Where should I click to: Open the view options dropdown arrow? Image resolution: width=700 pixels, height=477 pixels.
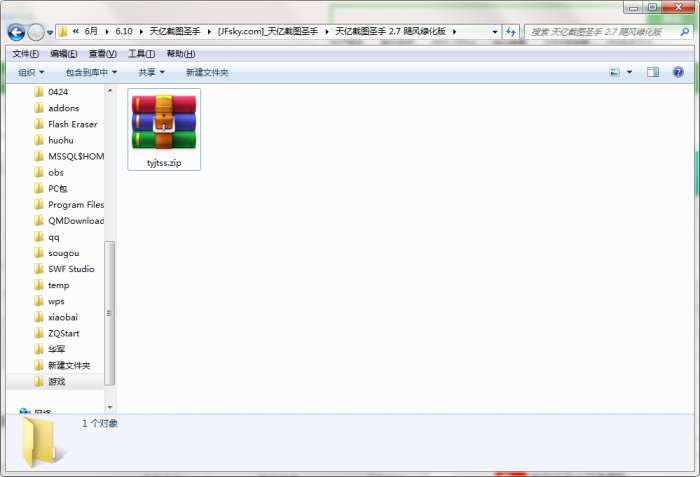[629, 72]
